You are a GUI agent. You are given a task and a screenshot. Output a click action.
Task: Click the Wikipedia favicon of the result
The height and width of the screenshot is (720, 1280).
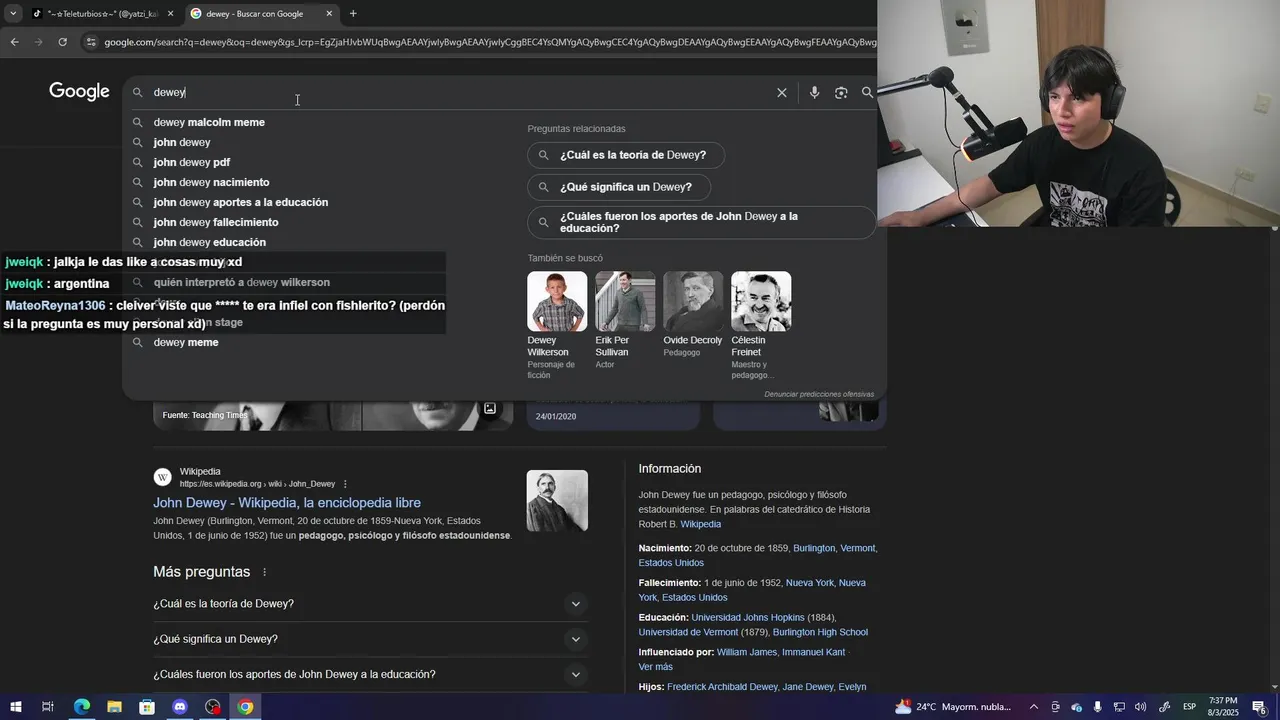[162, 477]
